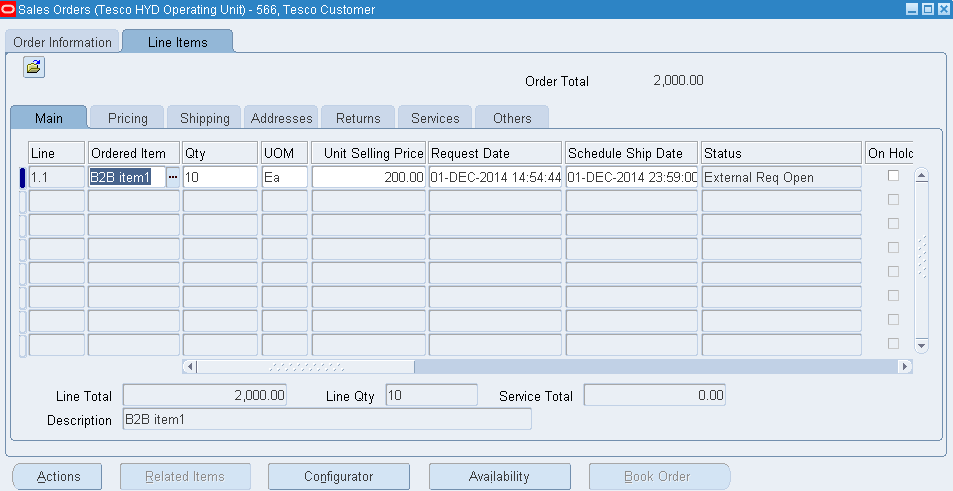Click the horizontal scrollbar left arrow

190,366
